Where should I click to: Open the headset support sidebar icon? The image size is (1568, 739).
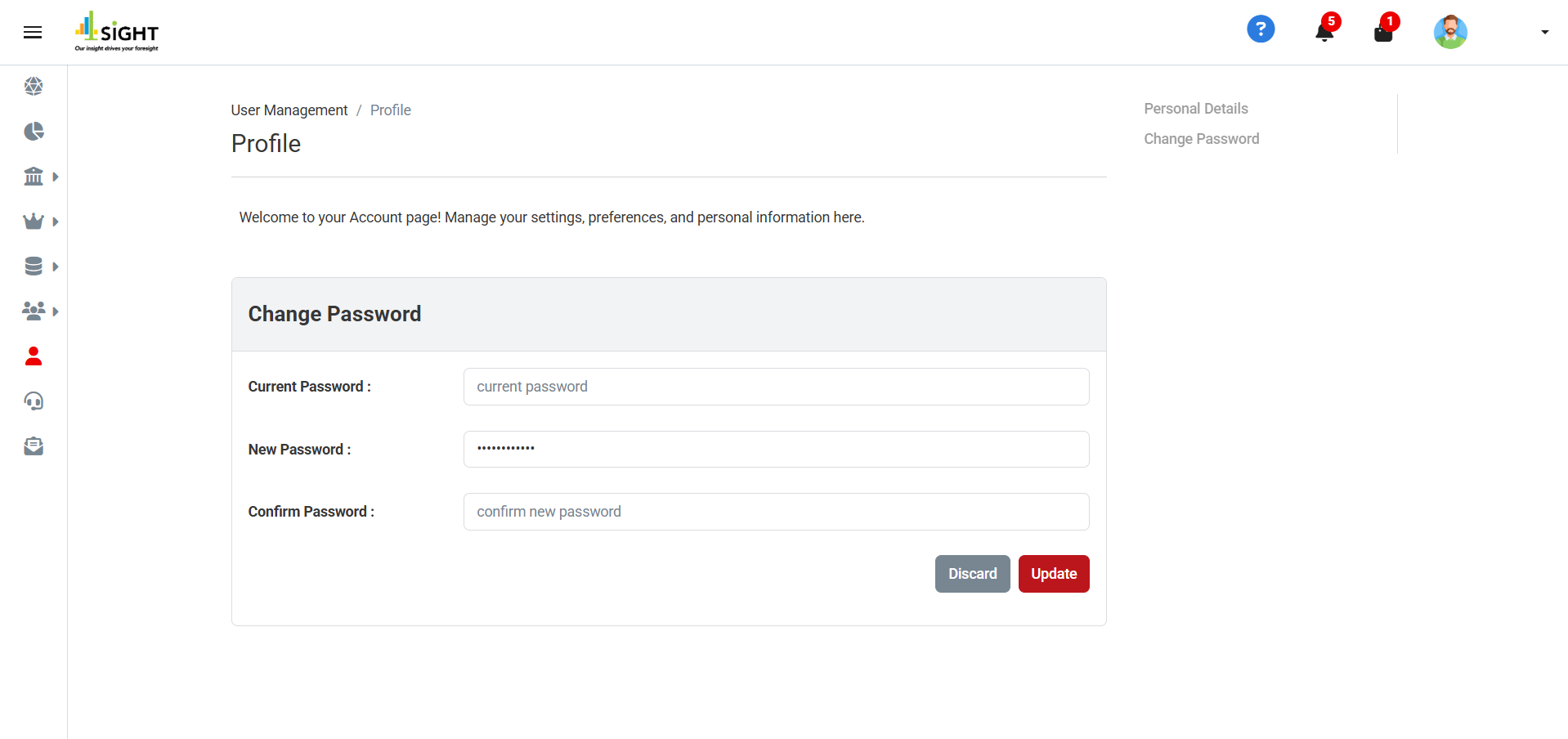click(34, 401)
